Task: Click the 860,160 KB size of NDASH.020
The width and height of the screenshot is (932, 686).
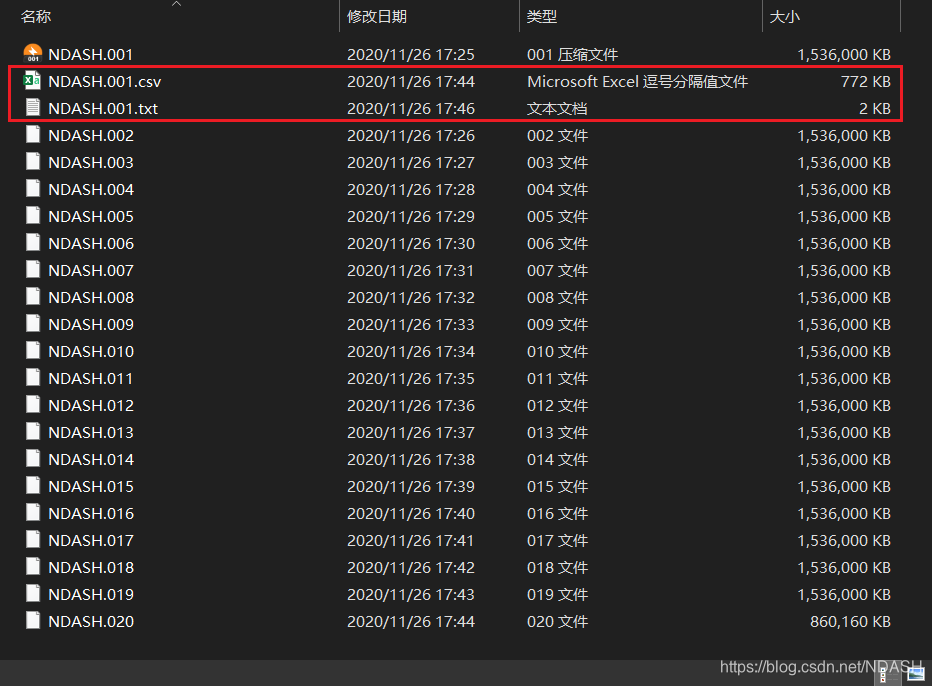Action: (851, 621)
